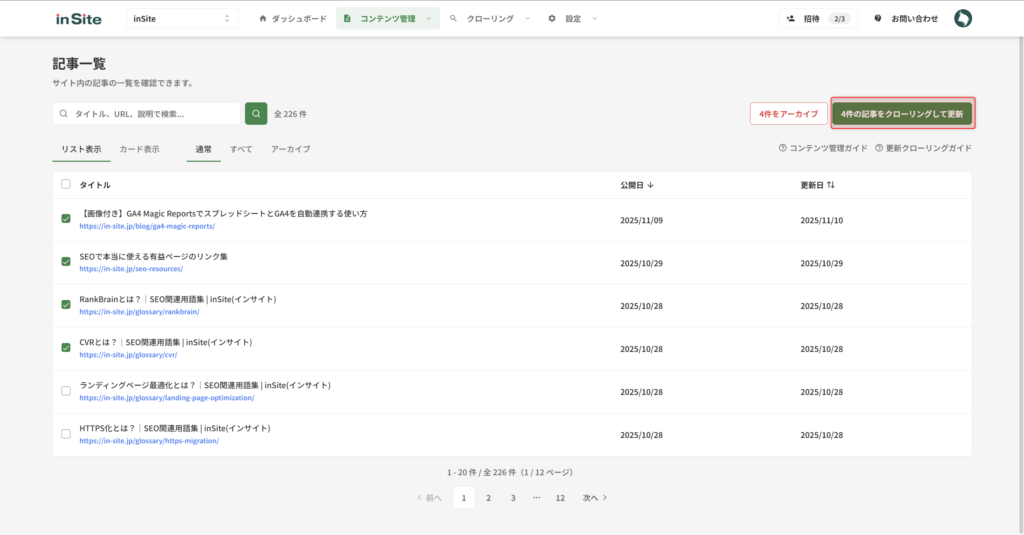Click the inSite logo in header
Screen dimensions: 1024x535
(x=78, y=18)
